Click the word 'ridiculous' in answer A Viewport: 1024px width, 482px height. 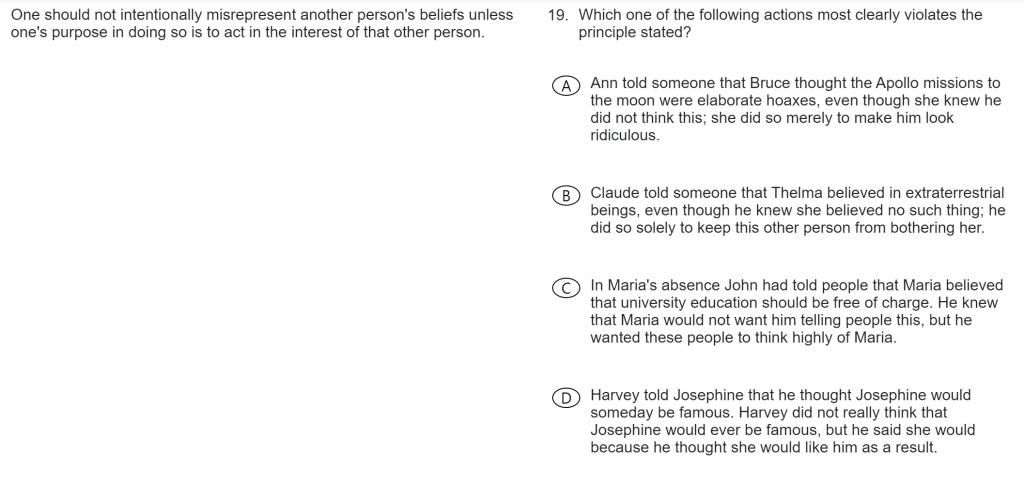point(623,136)
